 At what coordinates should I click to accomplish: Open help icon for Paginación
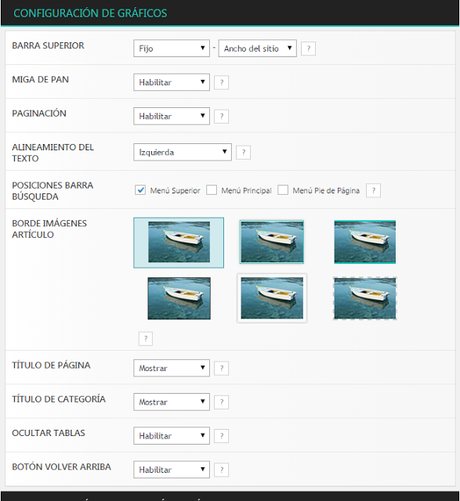click(221, 116)
